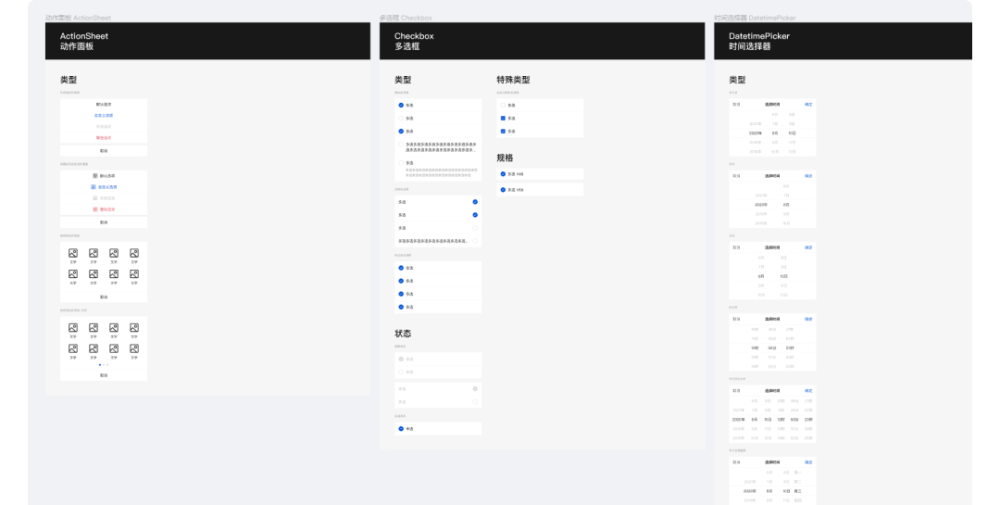Select the 动作面板 ActionSheet frame label
Image resolution: width=1000 pixels, height=505 pixels.
pos(78,18)
